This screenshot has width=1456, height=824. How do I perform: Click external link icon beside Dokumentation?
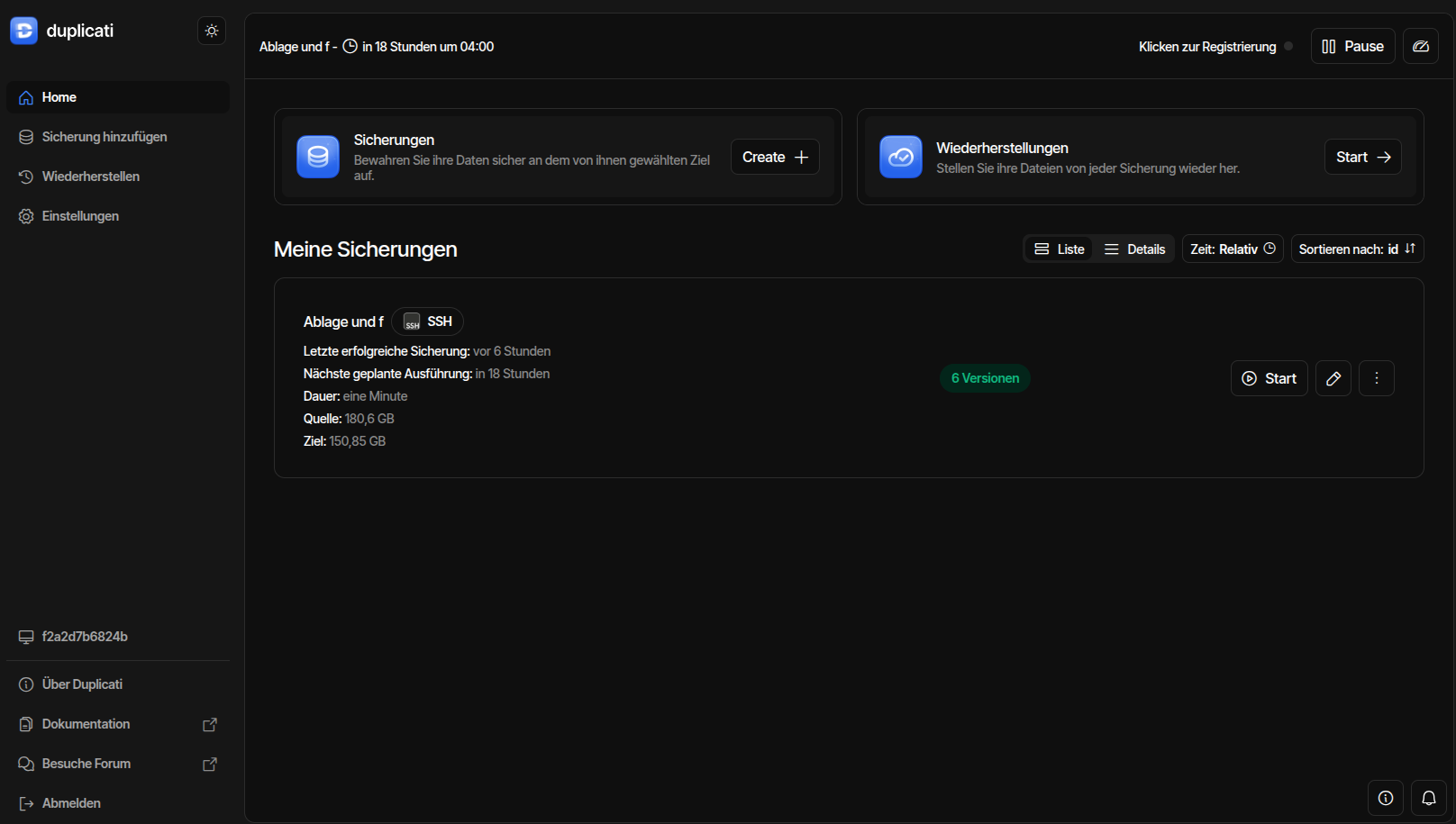click(x=210, y=724)
